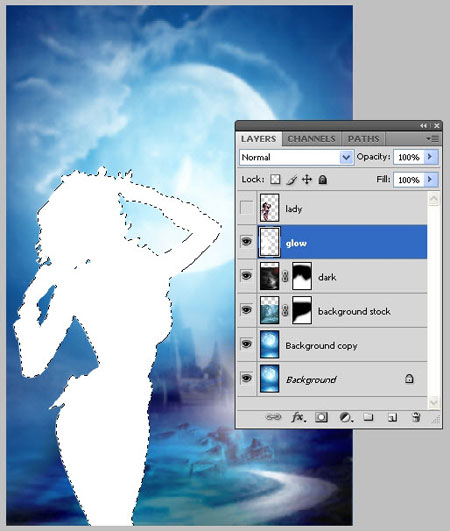Create a new layer group

click(x=368, y=417)
